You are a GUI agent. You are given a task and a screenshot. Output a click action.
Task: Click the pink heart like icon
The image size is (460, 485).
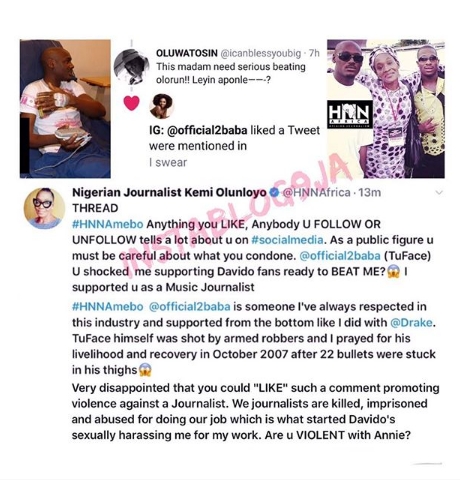pyautogui.click(x=131, y=103)
